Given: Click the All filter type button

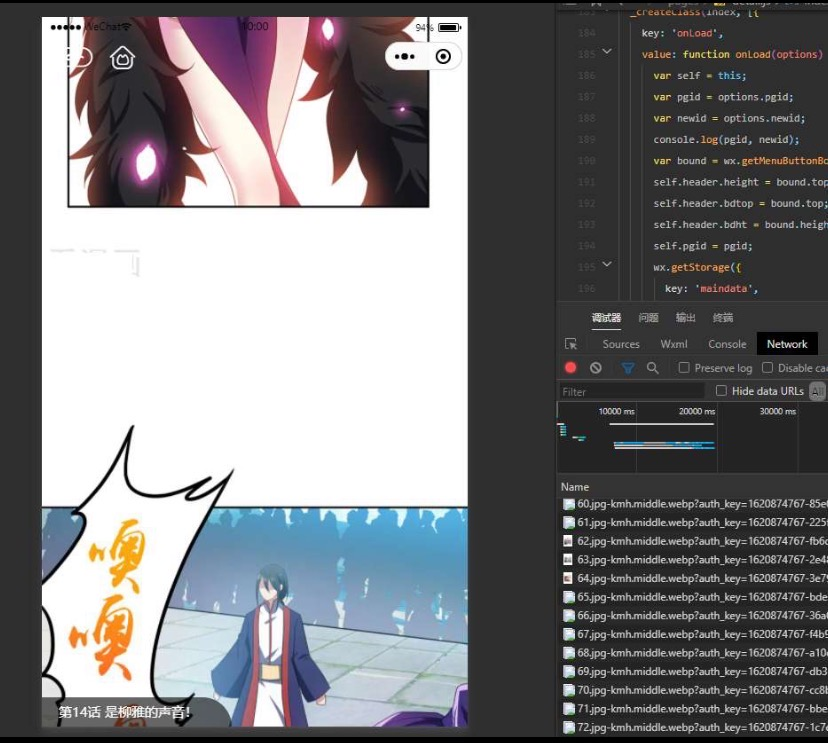Looking at the screenshot, I should (817, 391).
